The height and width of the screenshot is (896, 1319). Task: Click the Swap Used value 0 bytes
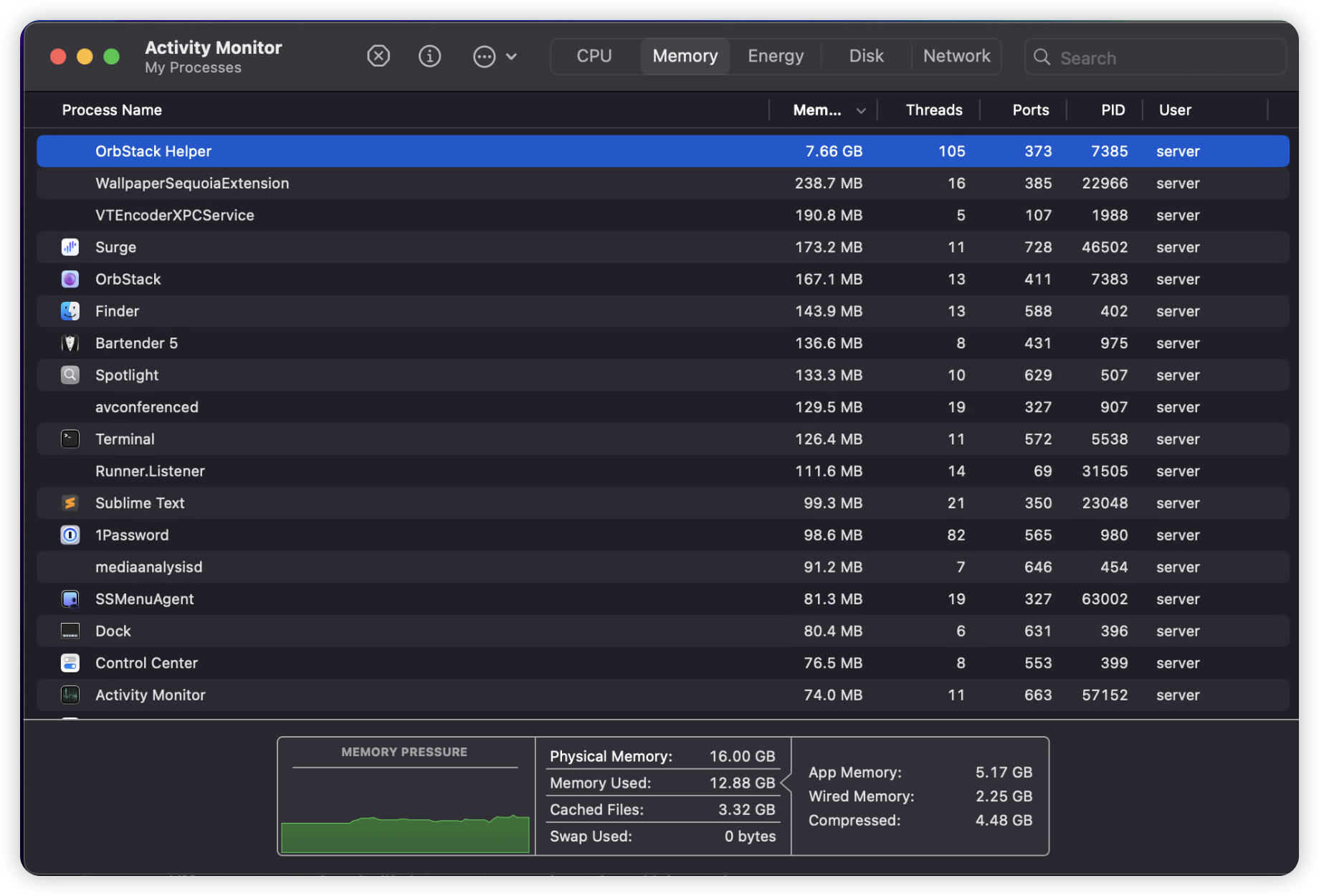tap(750, 836)
